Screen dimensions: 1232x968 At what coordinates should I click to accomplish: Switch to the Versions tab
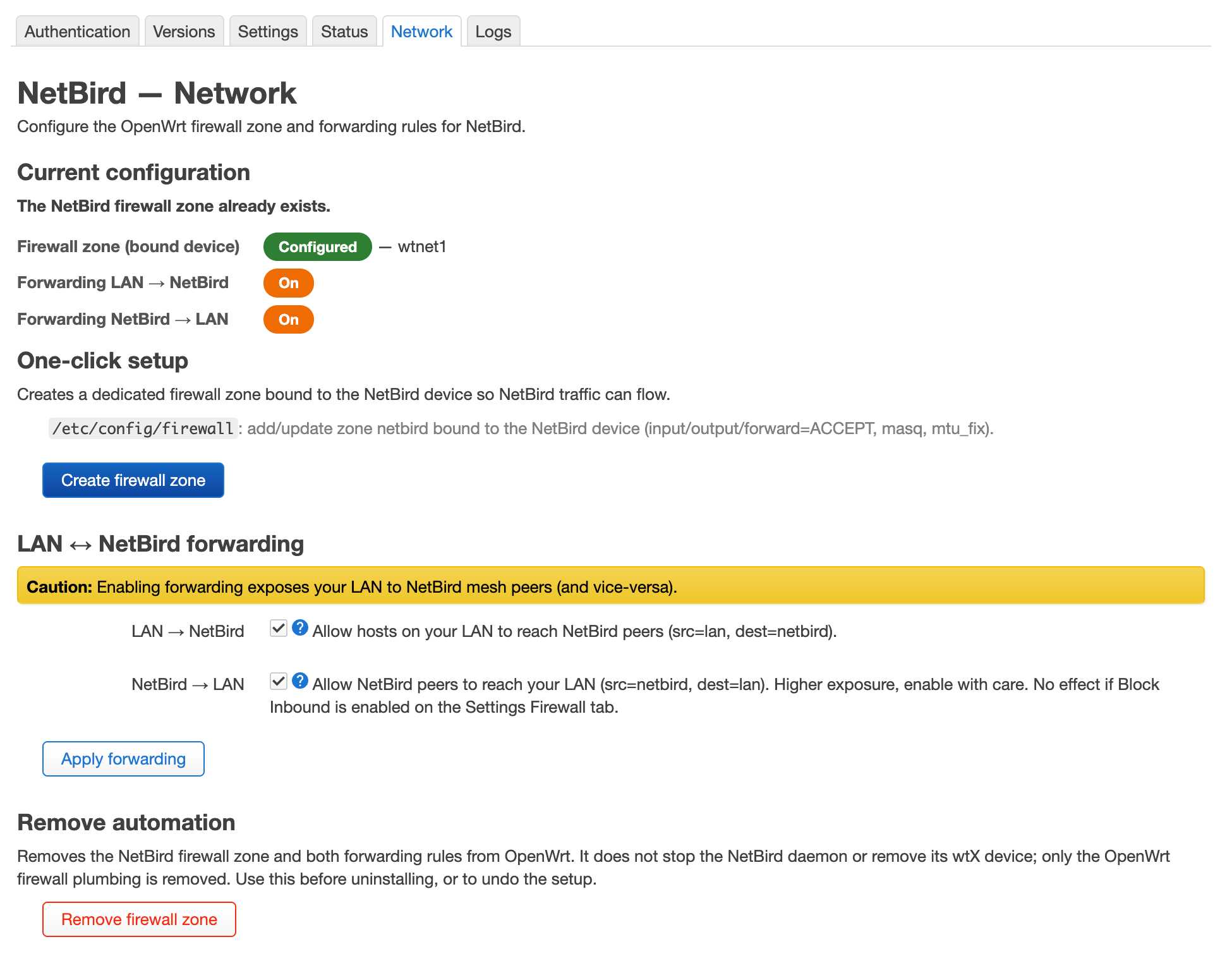[x=184, y=32]
